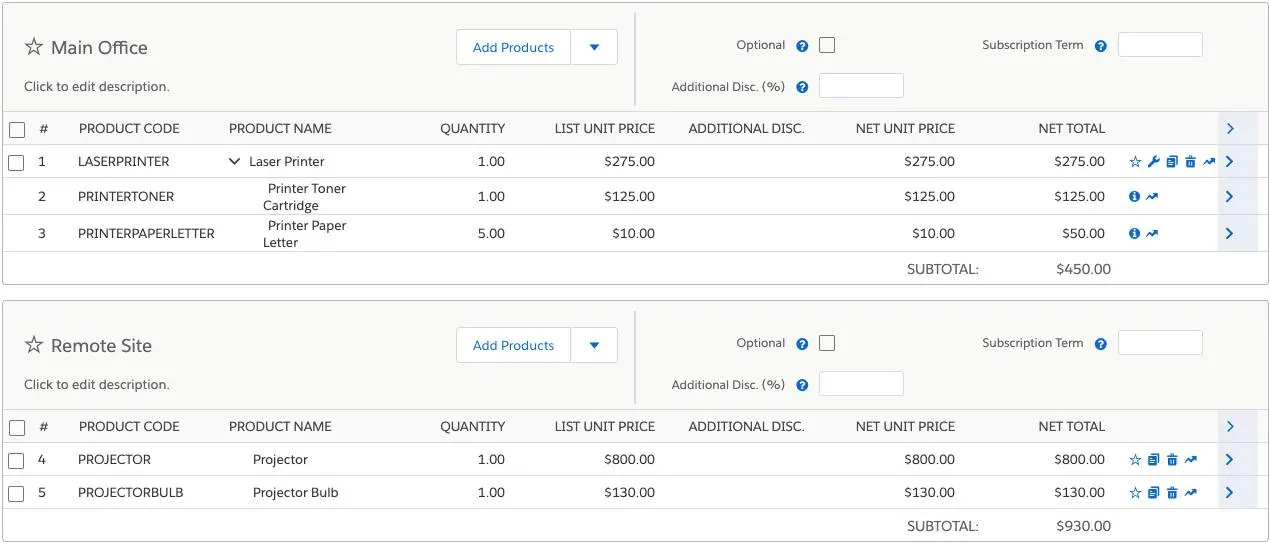This screenshot has width=1270, height=544.
Task: Open the Add Products dropdown arrow in Main Office
Action: pos(594,47)
